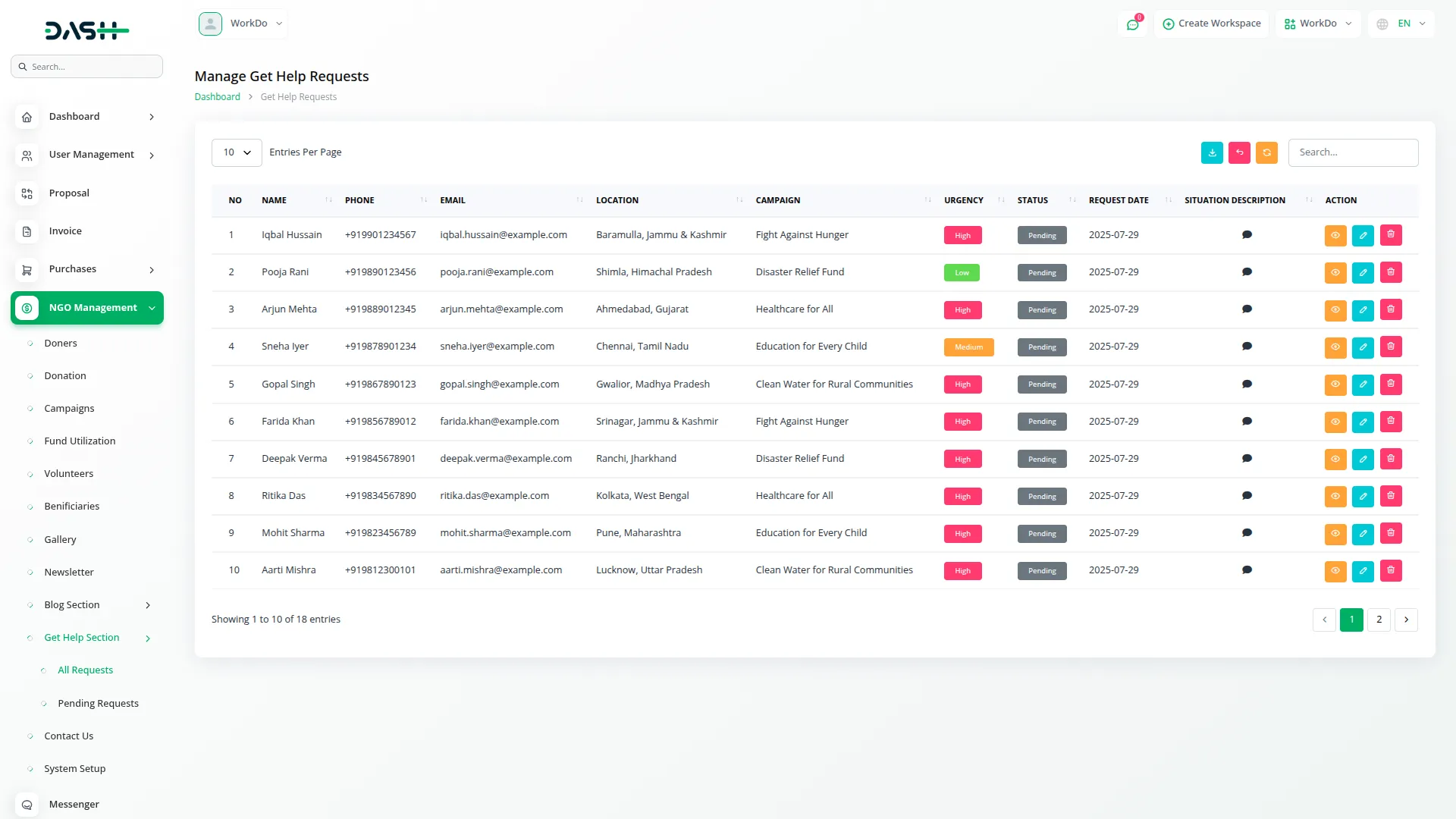View Gopal Singh's request using eye icon
The height and width of the screenshot is (819, 1456).
[1335, 384]
